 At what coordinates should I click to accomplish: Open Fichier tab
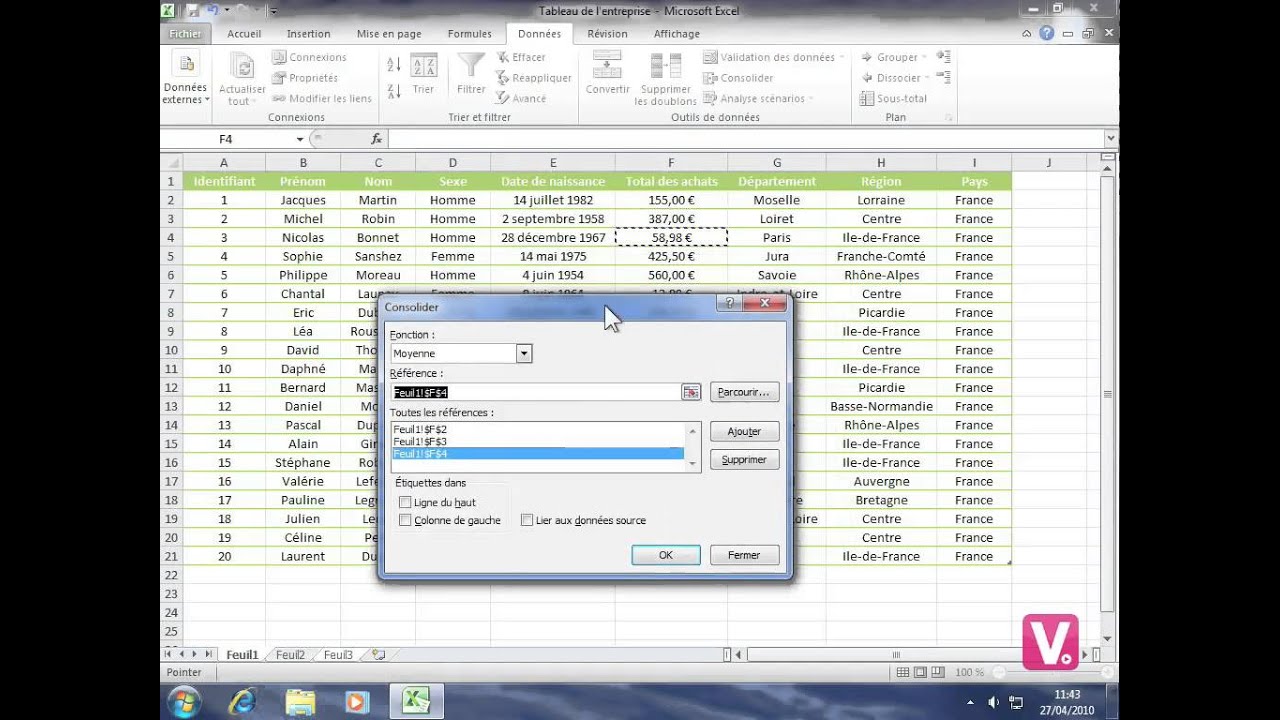point(185,33)
